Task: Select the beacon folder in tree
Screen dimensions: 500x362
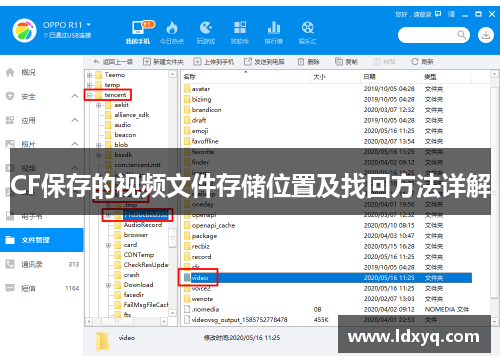Action: click(125, 135)
